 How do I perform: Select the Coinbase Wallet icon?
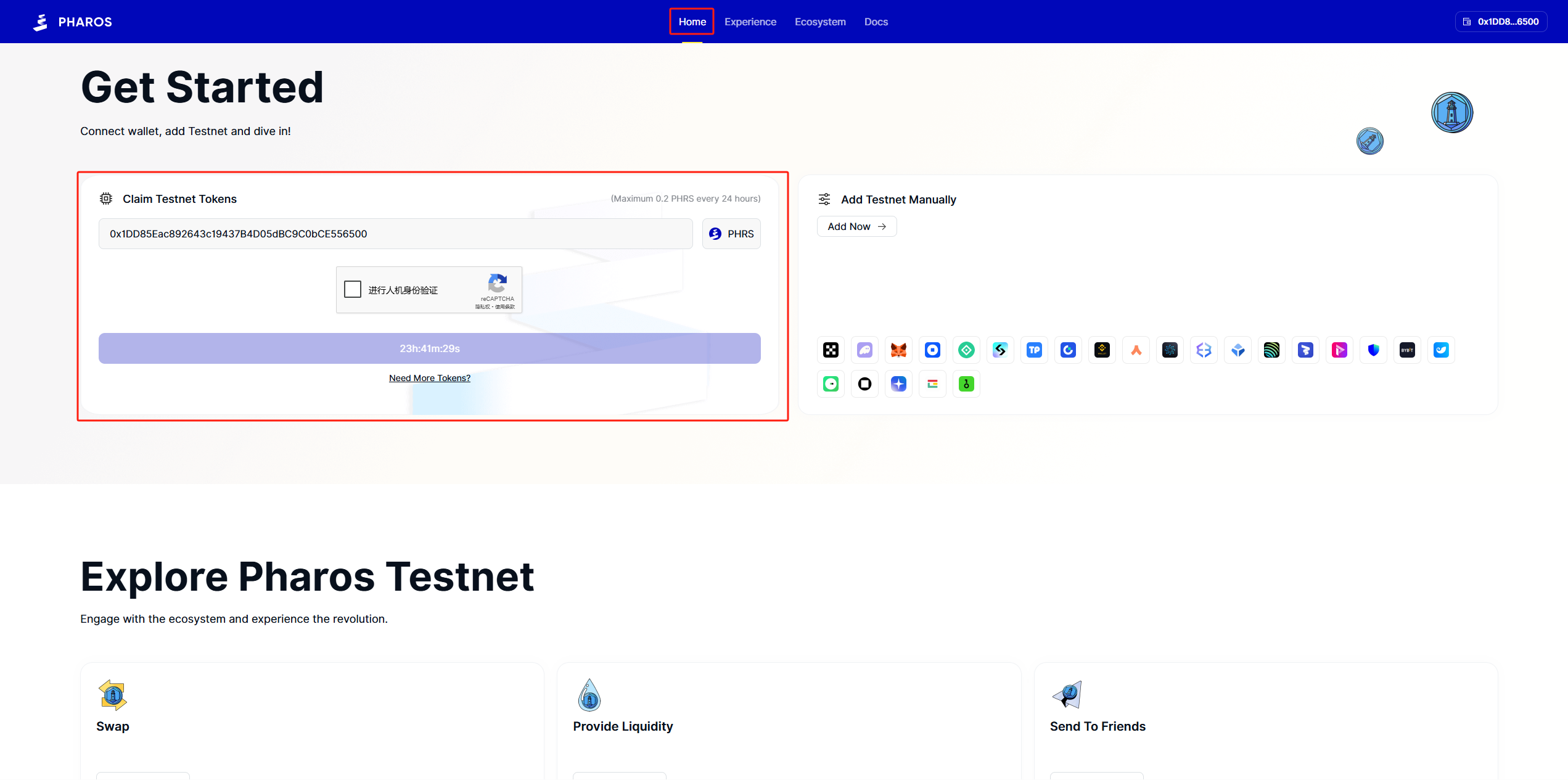click(x=932, y=350)
